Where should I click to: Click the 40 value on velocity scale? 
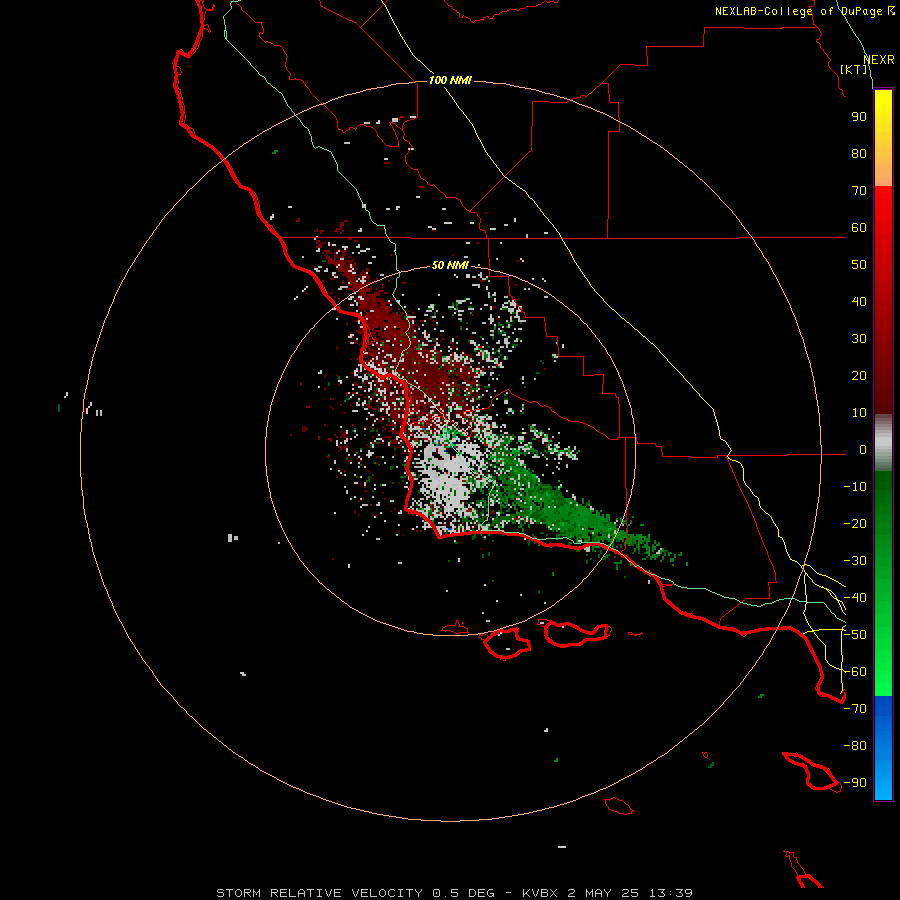coord(859,302)
